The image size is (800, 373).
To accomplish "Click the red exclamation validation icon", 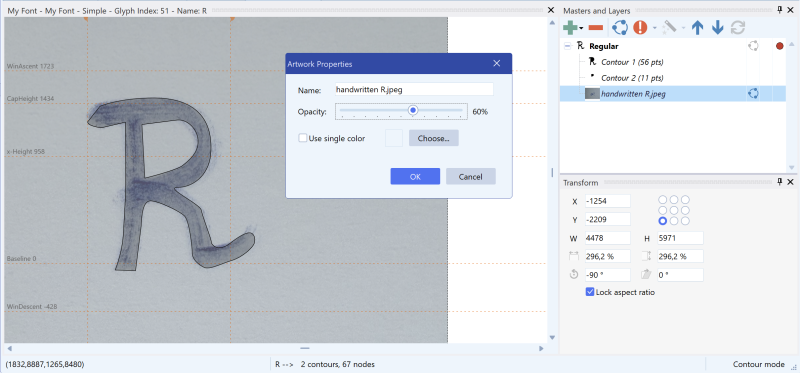I will click(640, 28).
